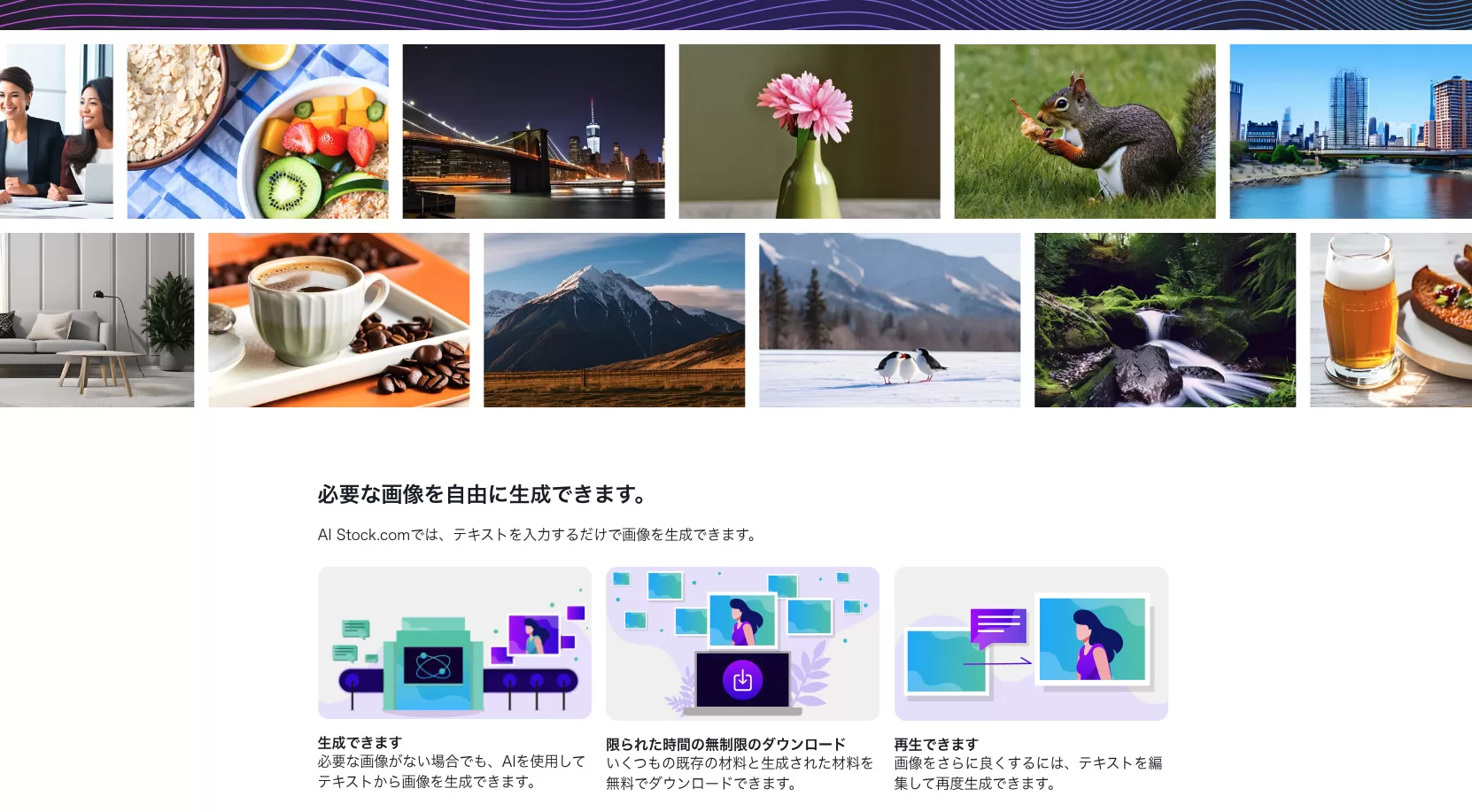
Task: Open the two birds on snow photo
Action: 890,320
